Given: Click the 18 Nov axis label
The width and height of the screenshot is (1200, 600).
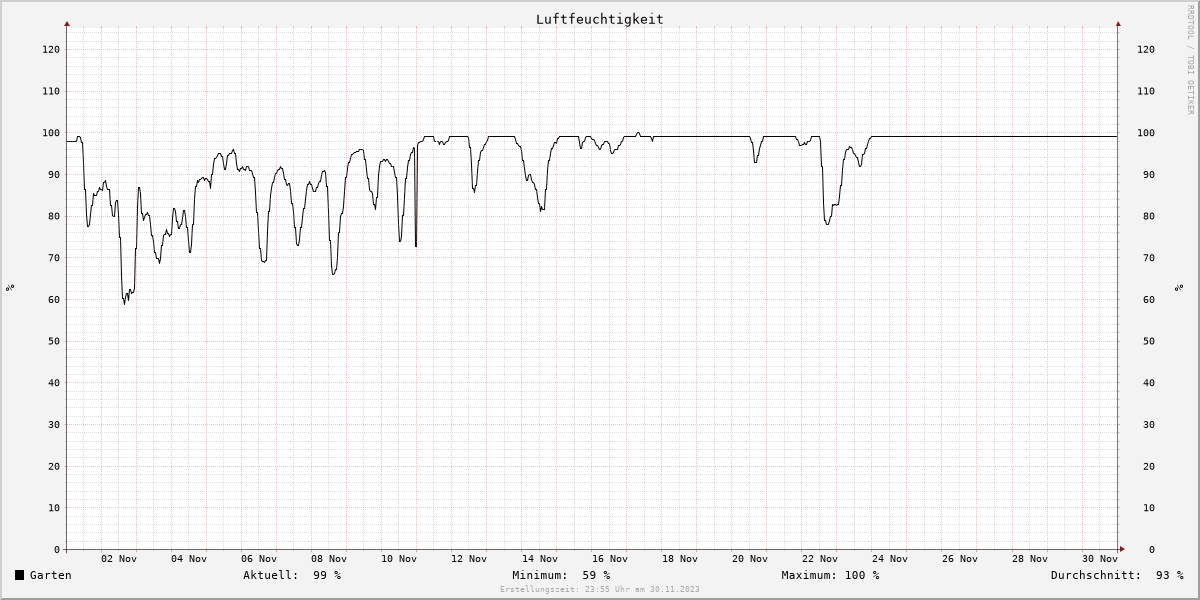Looking at the screenshot, I should tap(680, 559).
